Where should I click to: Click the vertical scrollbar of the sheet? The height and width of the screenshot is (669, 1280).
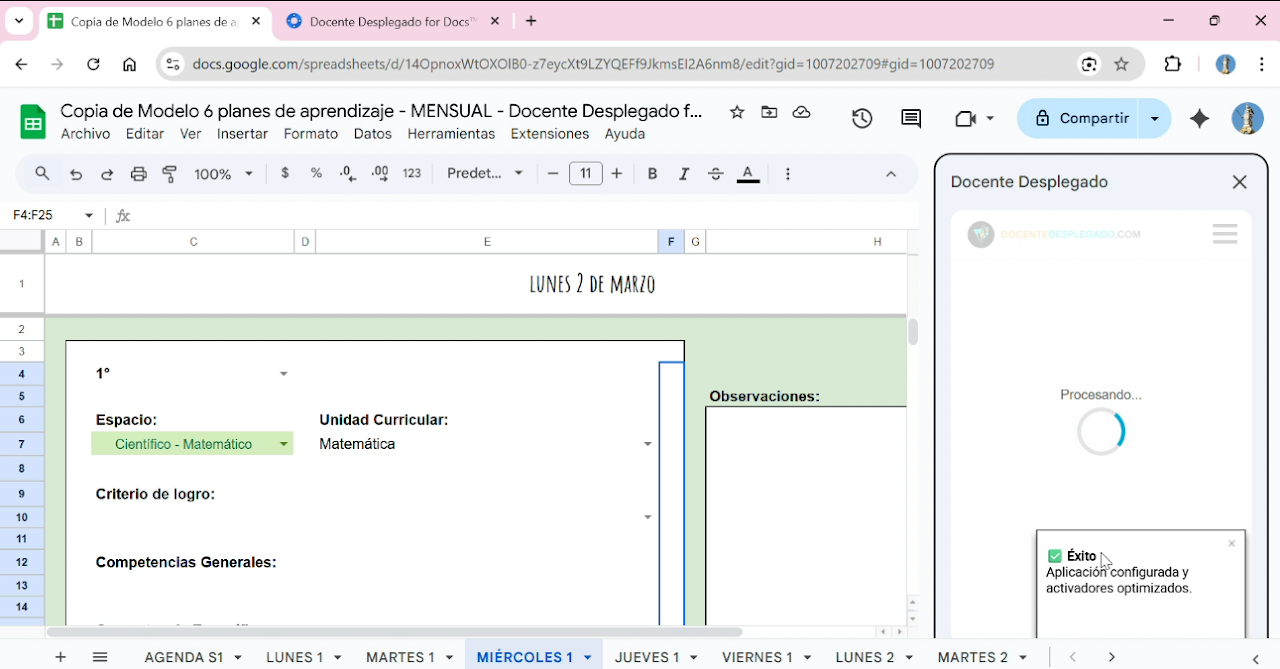click(x=913, y=332)
